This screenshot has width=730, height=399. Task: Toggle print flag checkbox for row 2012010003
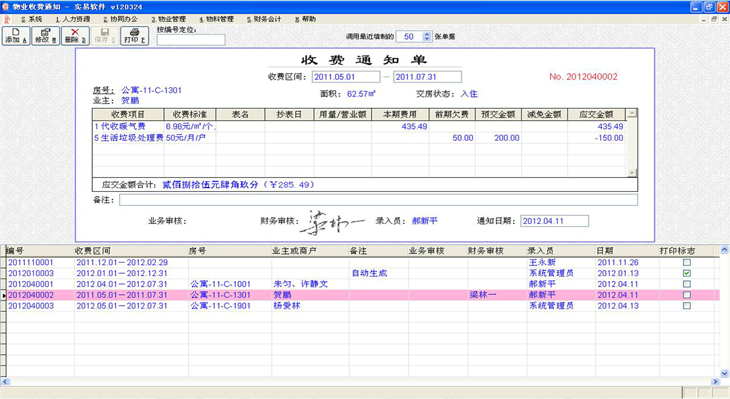(x=687, y=273)
